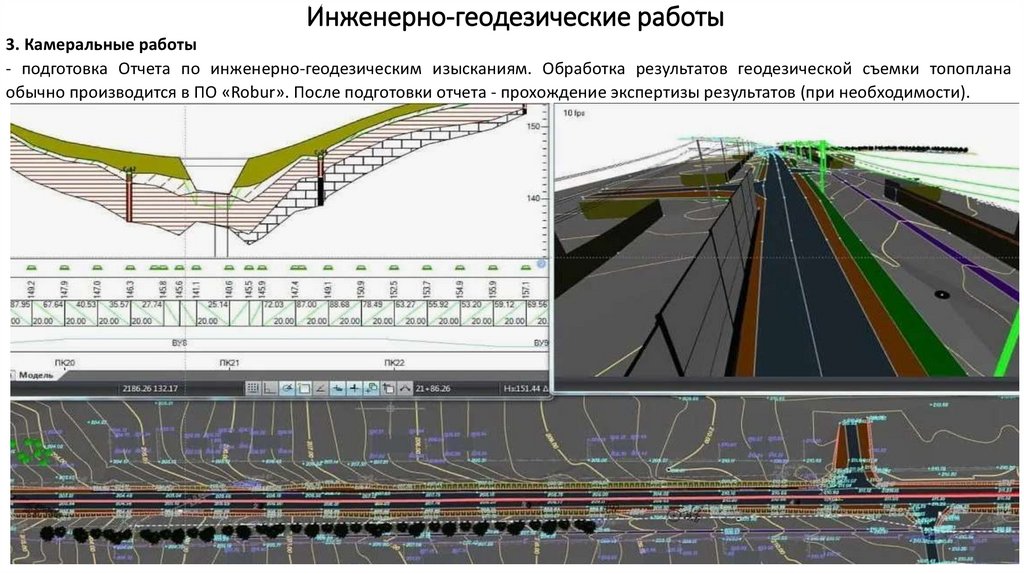
Task: Click the 152.5 elevation value
Action: pos(394,289)
